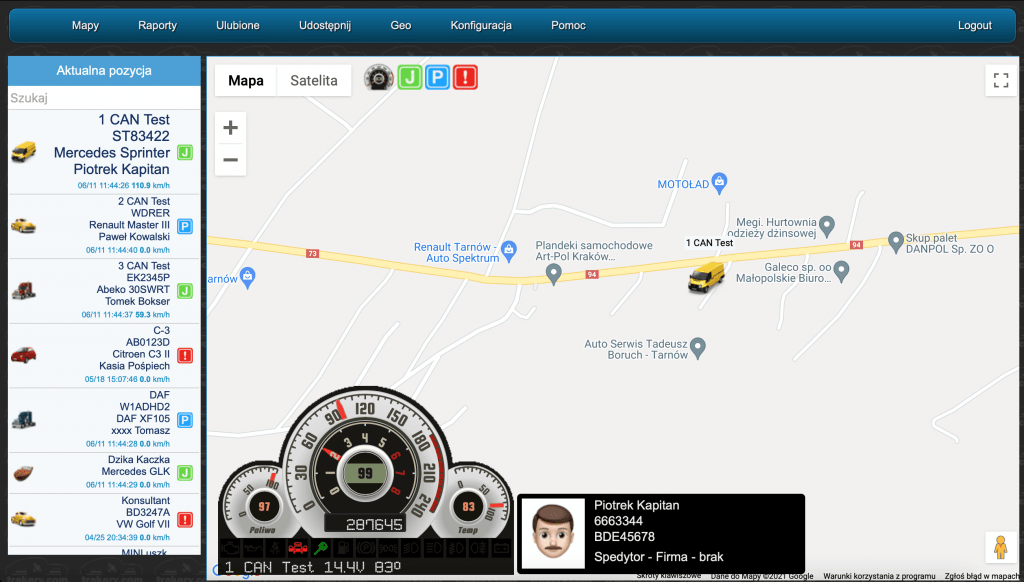Click green J status badge of 3 CAN Test

pyautogui.click(x=185, y=291)
